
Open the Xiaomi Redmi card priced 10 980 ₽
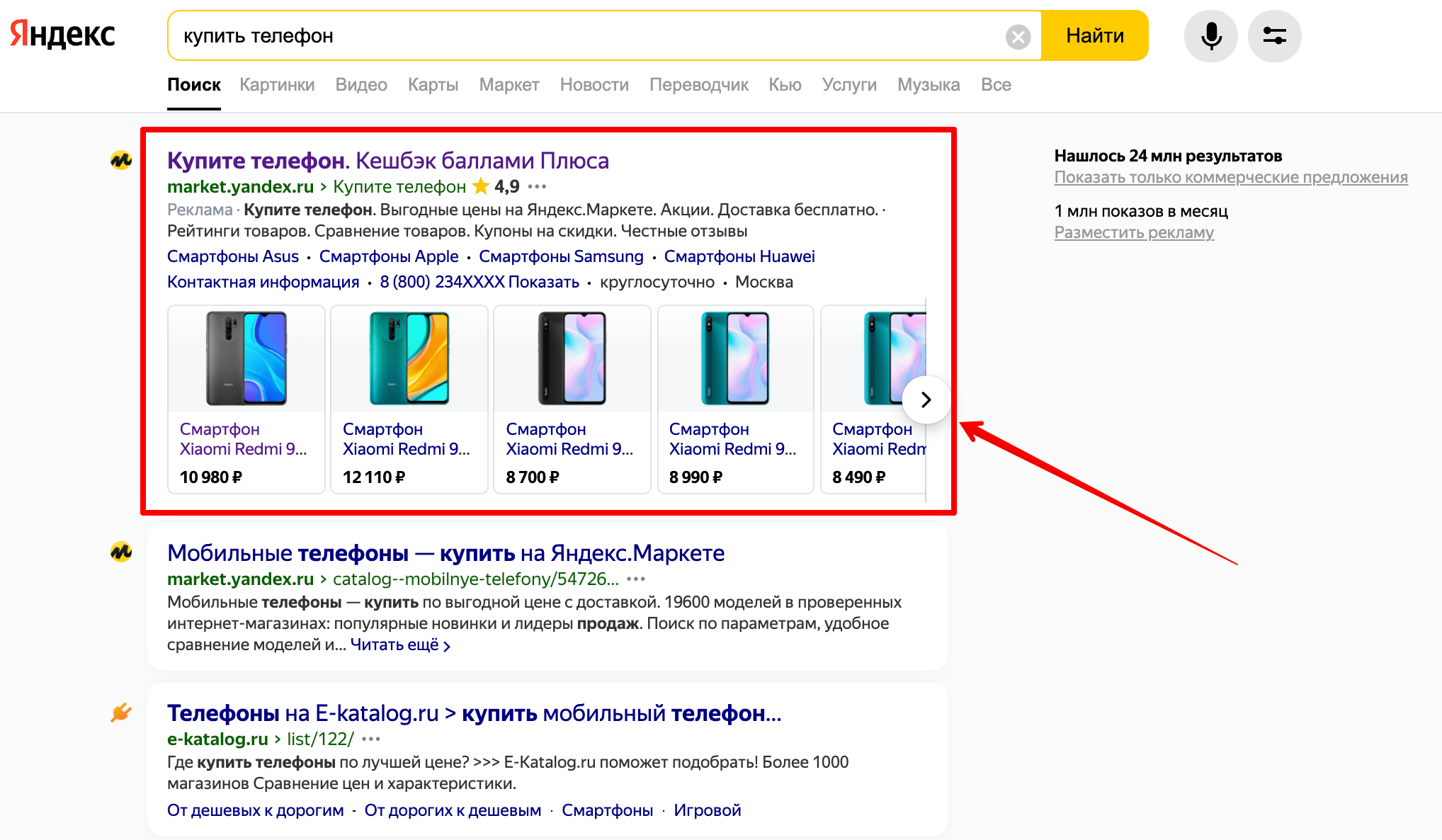(246, 399)
